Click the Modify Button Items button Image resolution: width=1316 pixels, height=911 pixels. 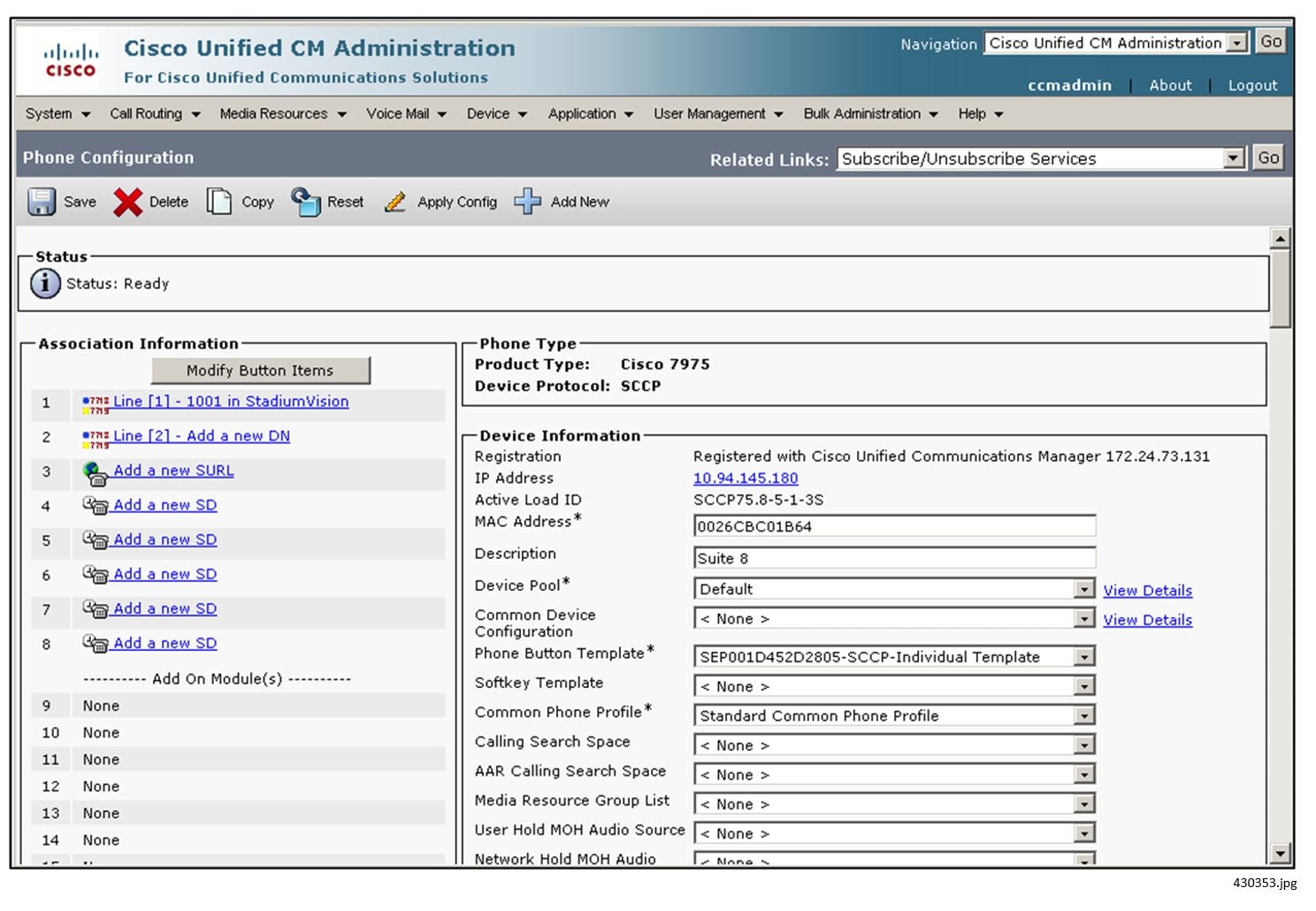point(260,371)
